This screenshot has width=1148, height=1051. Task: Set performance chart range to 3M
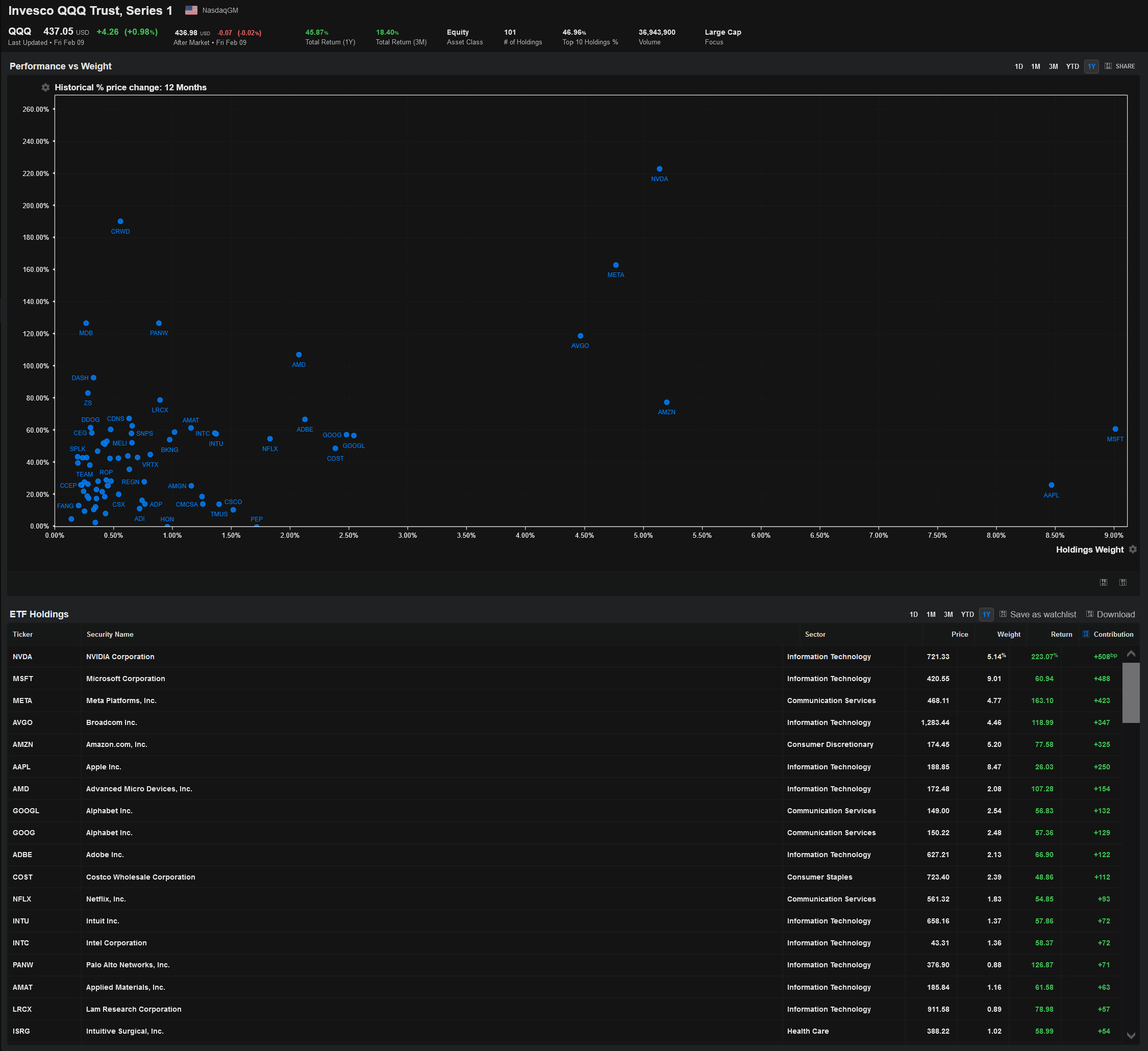point(1053,66)
